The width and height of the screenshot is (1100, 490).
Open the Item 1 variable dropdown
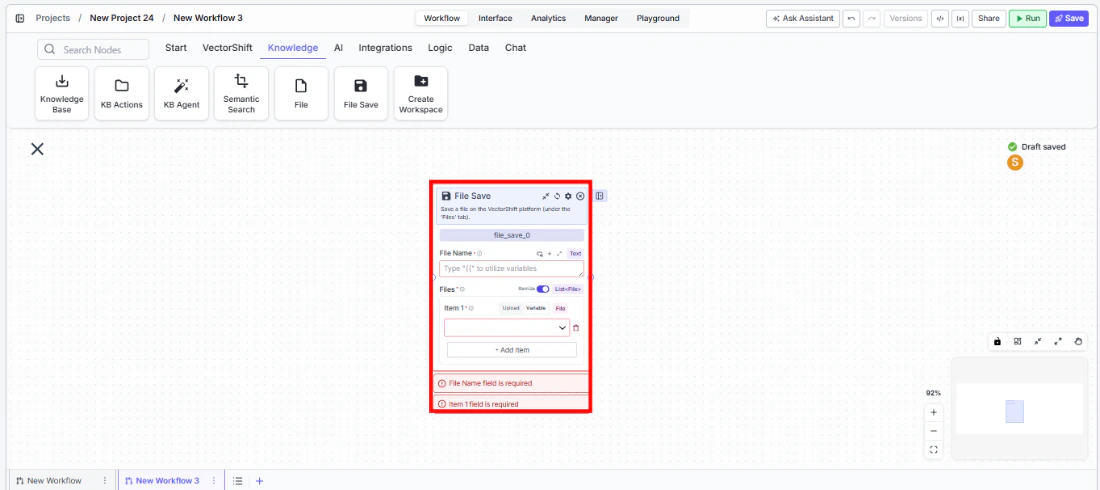507,328
